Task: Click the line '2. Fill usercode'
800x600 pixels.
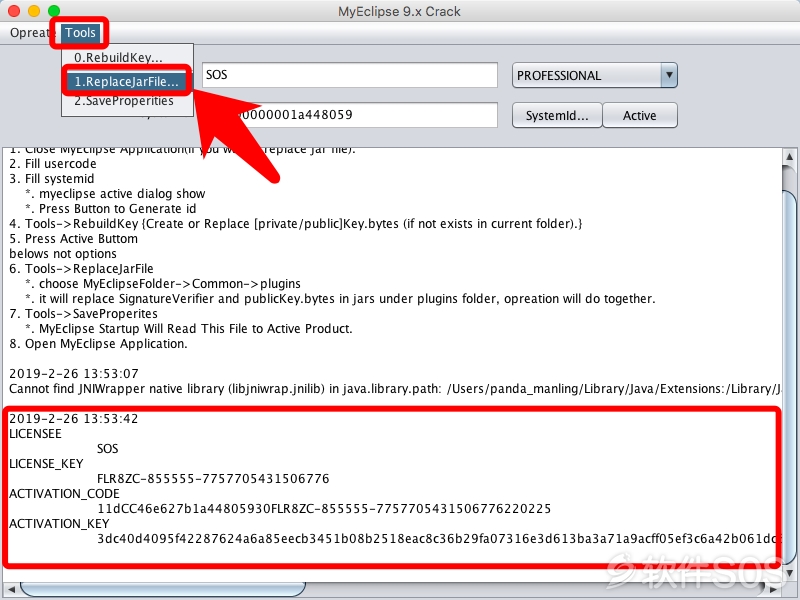Action: click(x=53, y=164)
